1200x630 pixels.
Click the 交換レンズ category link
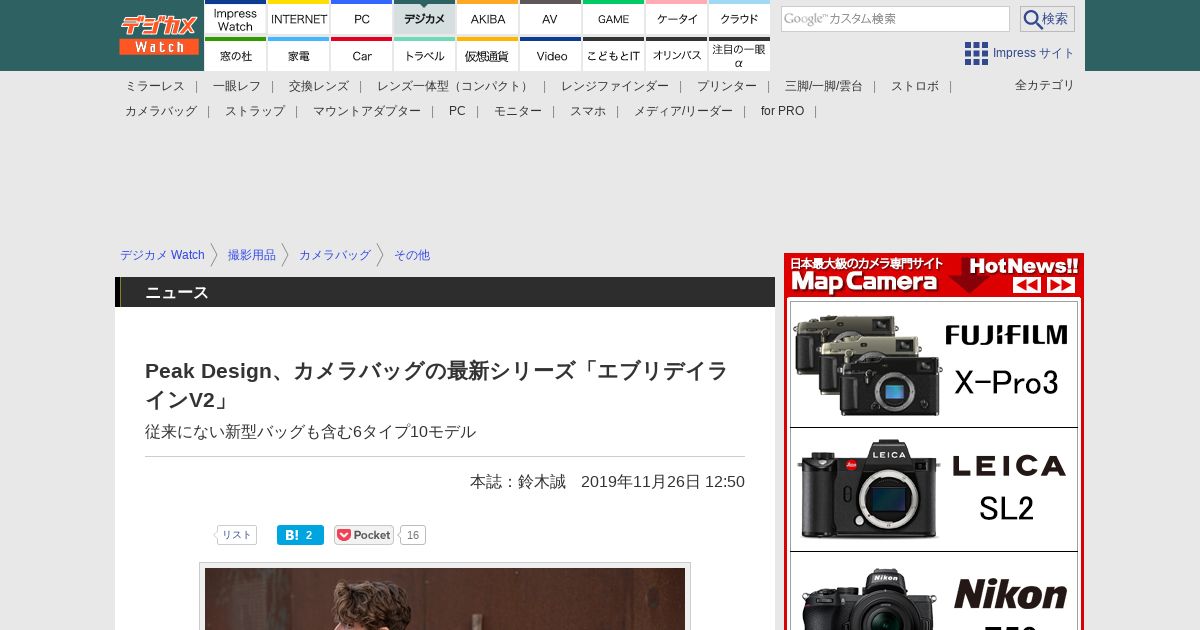pos(319,86)
